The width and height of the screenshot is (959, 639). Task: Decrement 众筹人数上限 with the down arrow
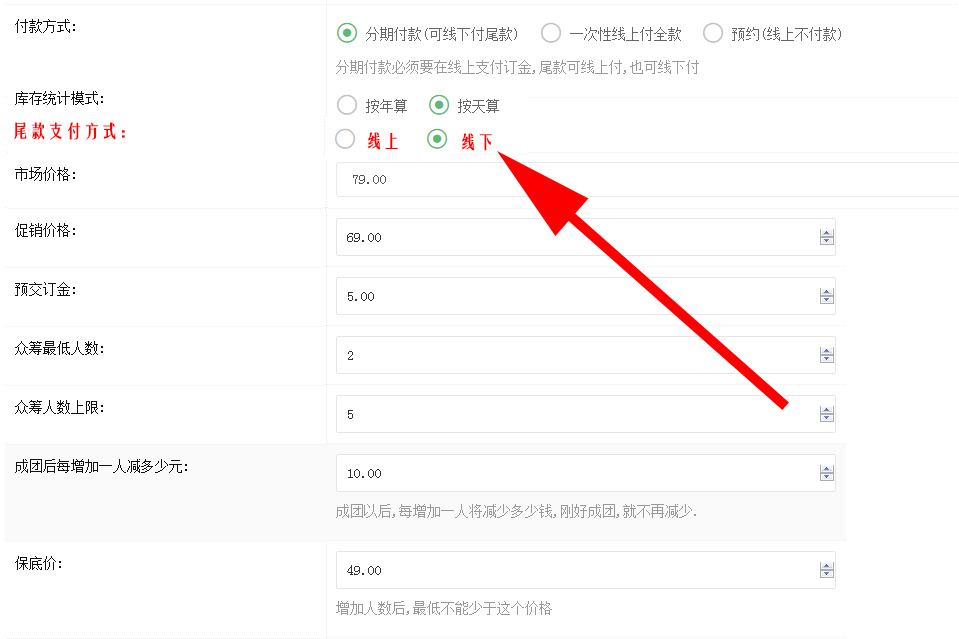tap(826, 419)
